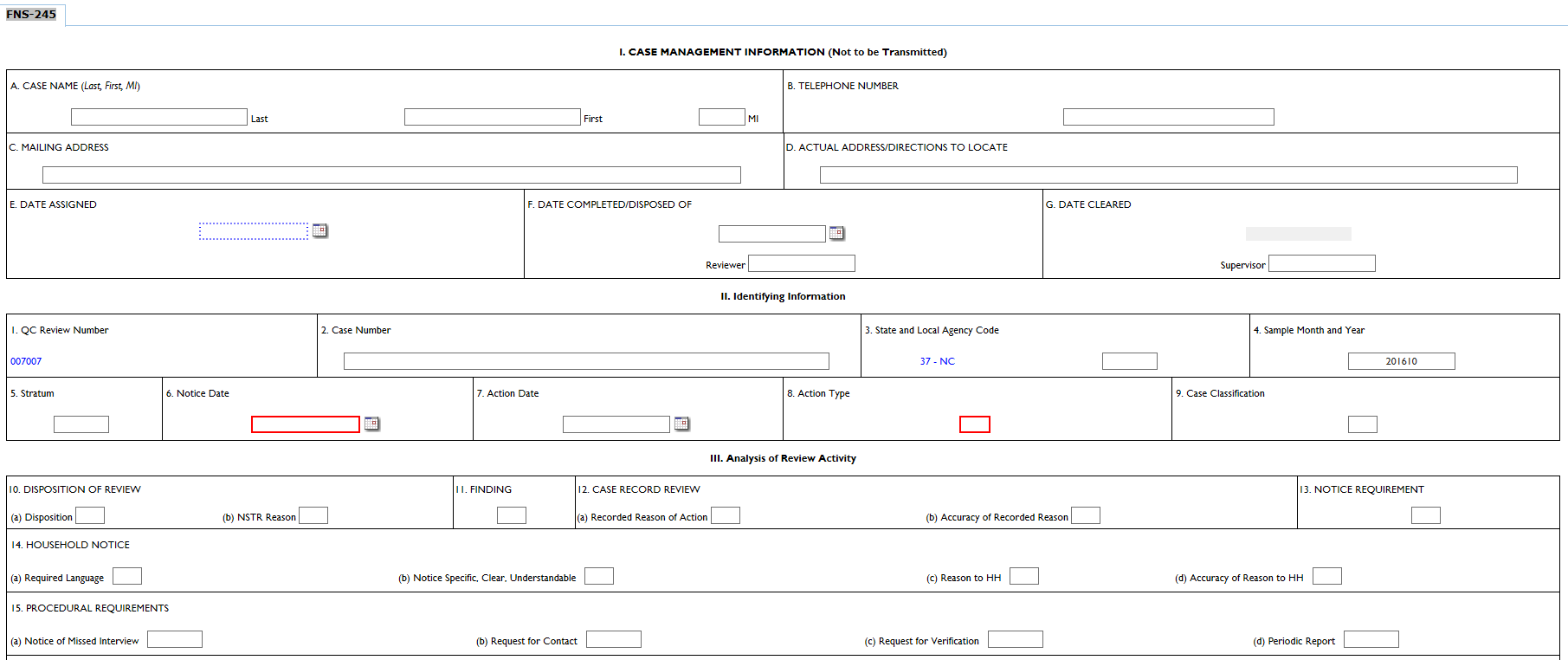Click Recorded Reason of Action box
The width and height of the screenshot is (1568, 660).
point(726,515)
